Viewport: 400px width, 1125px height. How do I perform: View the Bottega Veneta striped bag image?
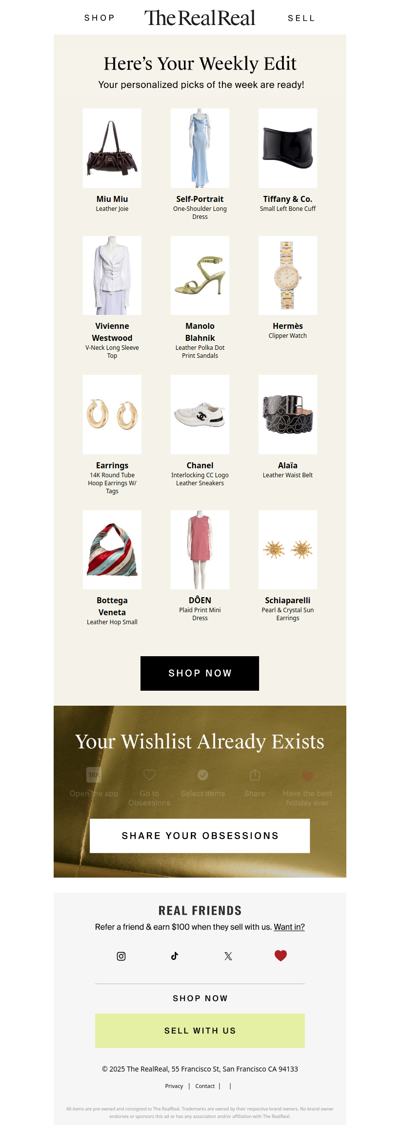click(112, 550)
